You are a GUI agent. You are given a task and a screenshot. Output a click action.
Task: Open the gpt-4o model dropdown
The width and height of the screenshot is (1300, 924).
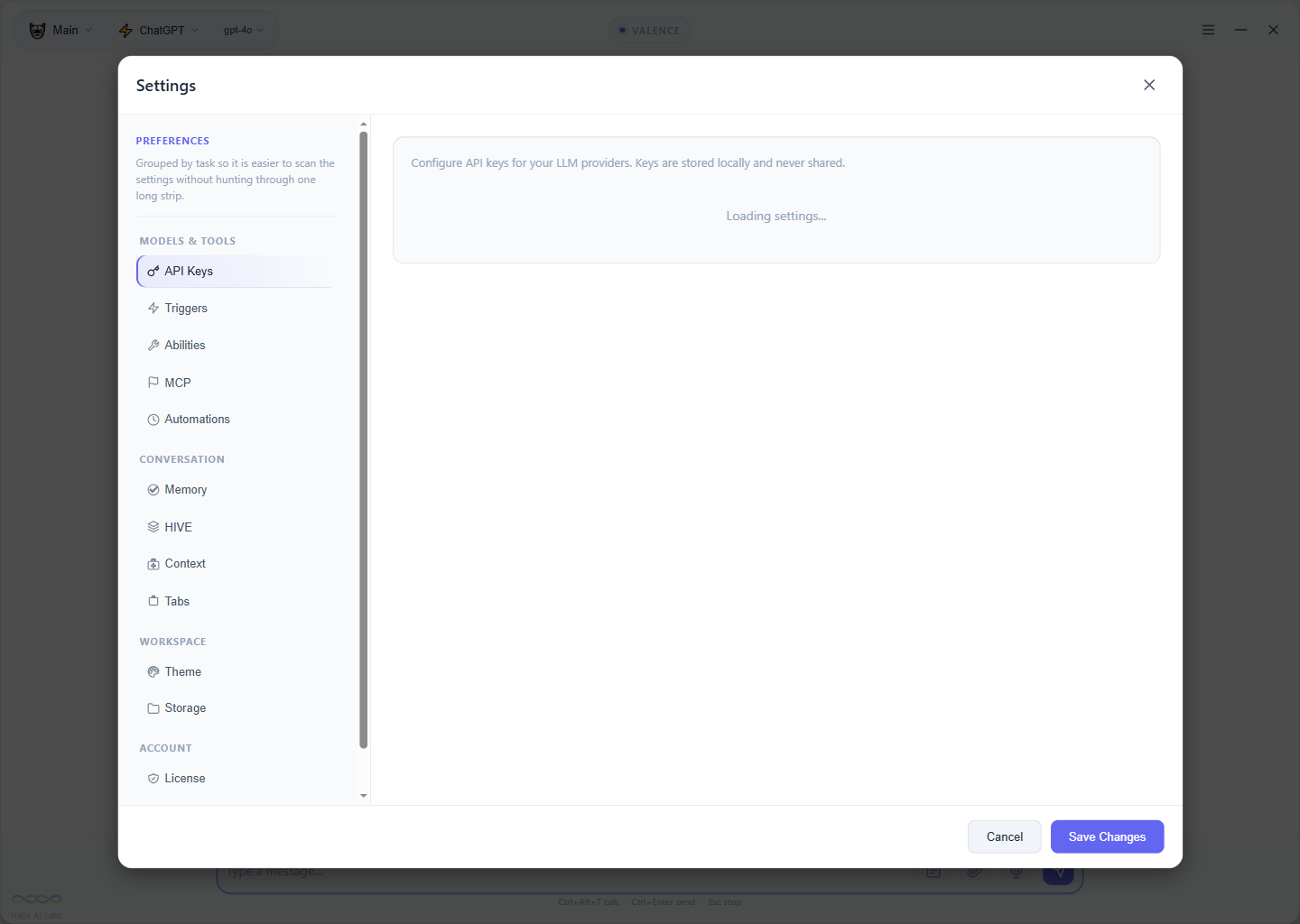(x=242, y=30)
